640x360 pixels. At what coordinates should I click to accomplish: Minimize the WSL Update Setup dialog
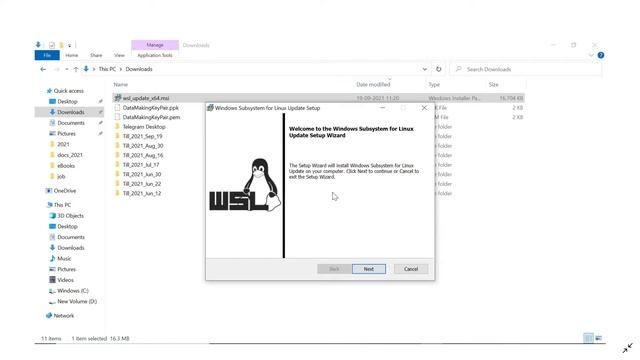tap(382, 108)
